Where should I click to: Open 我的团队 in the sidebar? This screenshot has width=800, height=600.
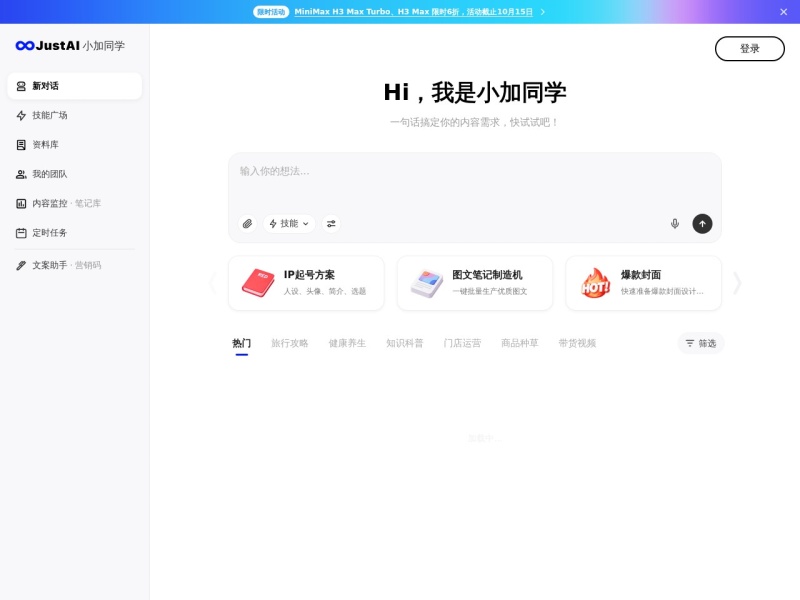(74, 174)
